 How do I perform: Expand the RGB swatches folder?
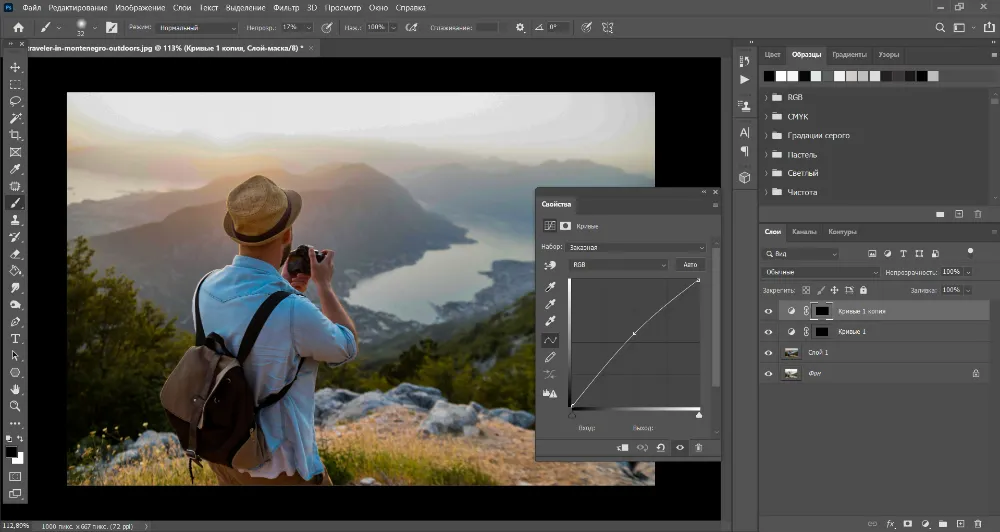click(767, 98)
